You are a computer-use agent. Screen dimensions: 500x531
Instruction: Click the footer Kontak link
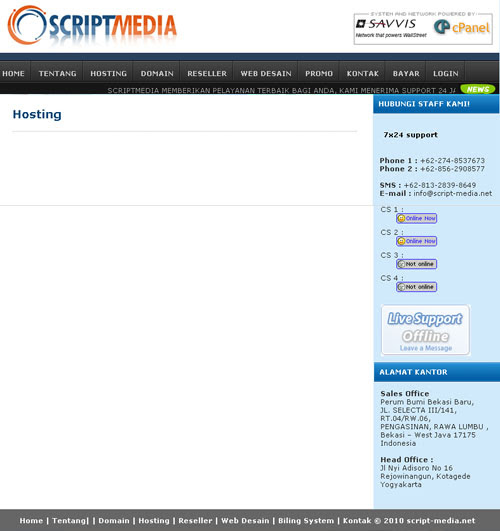click(x=357, y=521)
